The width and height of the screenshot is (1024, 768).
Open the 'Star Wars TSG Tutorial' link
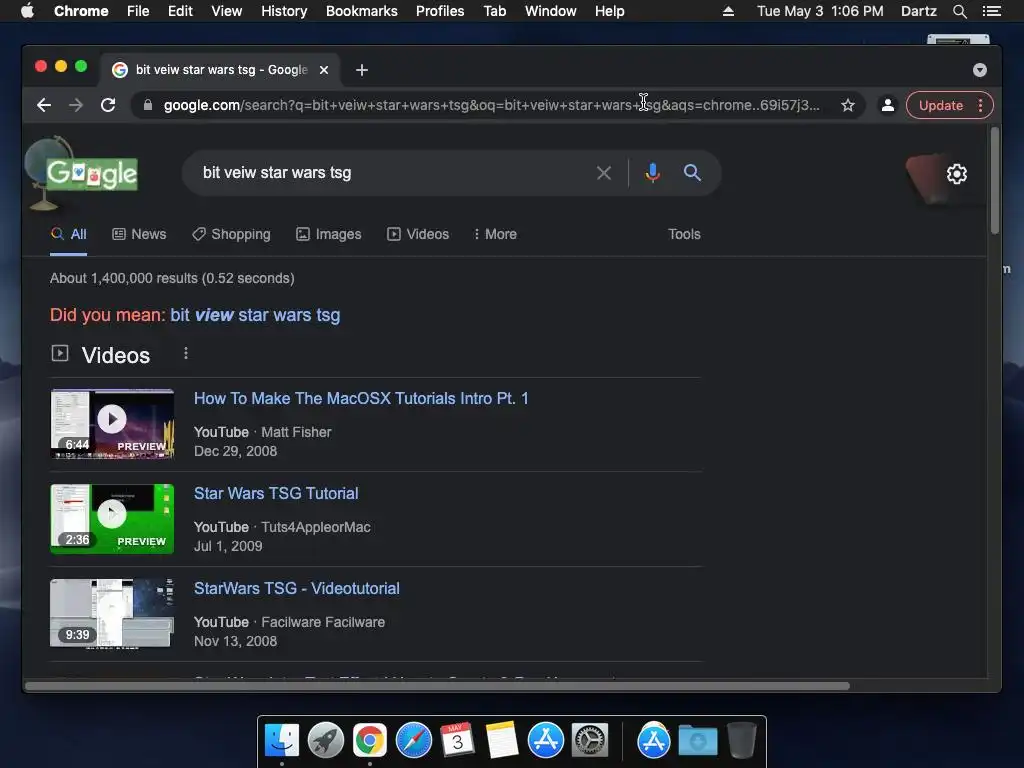tap(276, 493)
